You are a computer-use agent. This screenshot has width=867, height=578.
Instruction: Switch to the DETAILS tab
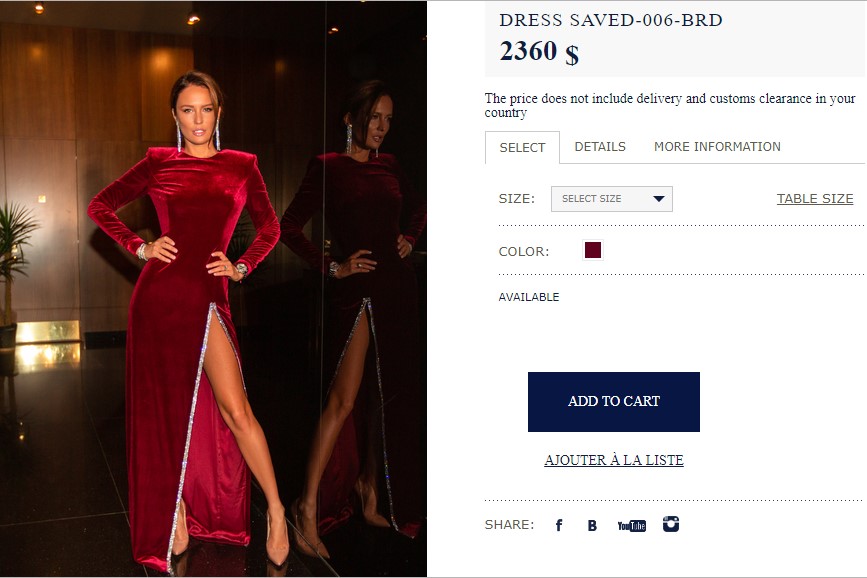tap(600, 147)
